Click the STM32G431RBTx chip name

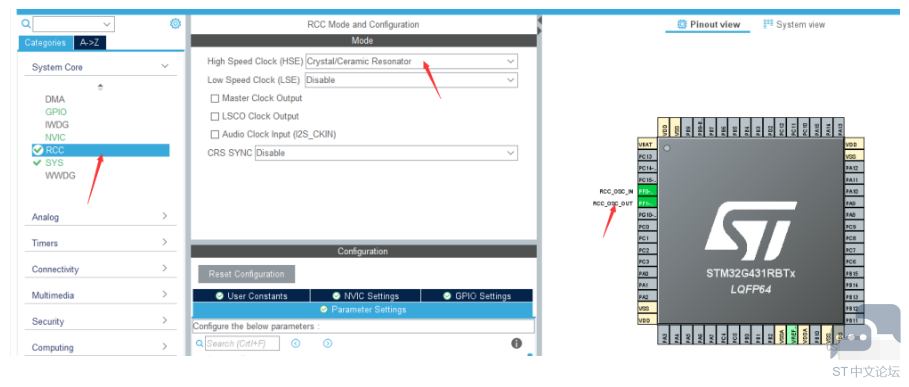click(x=751, y=273)
